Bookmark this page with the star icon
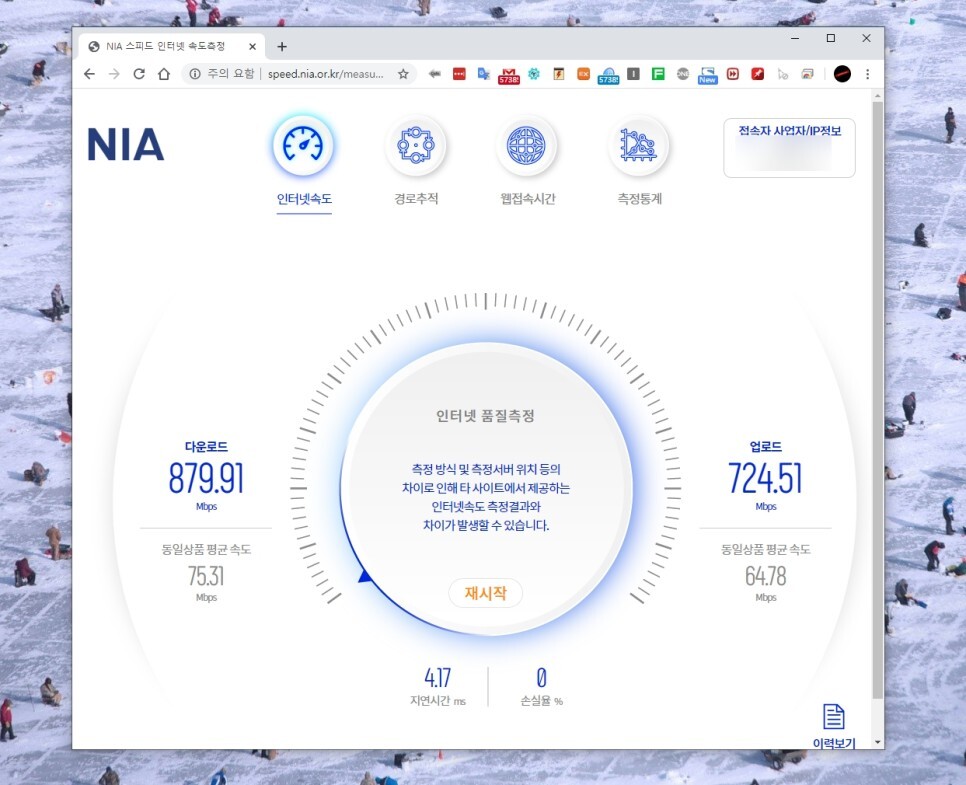Image resolution: width=966 pixels, height=785 pixels. (x=403, y=74)
